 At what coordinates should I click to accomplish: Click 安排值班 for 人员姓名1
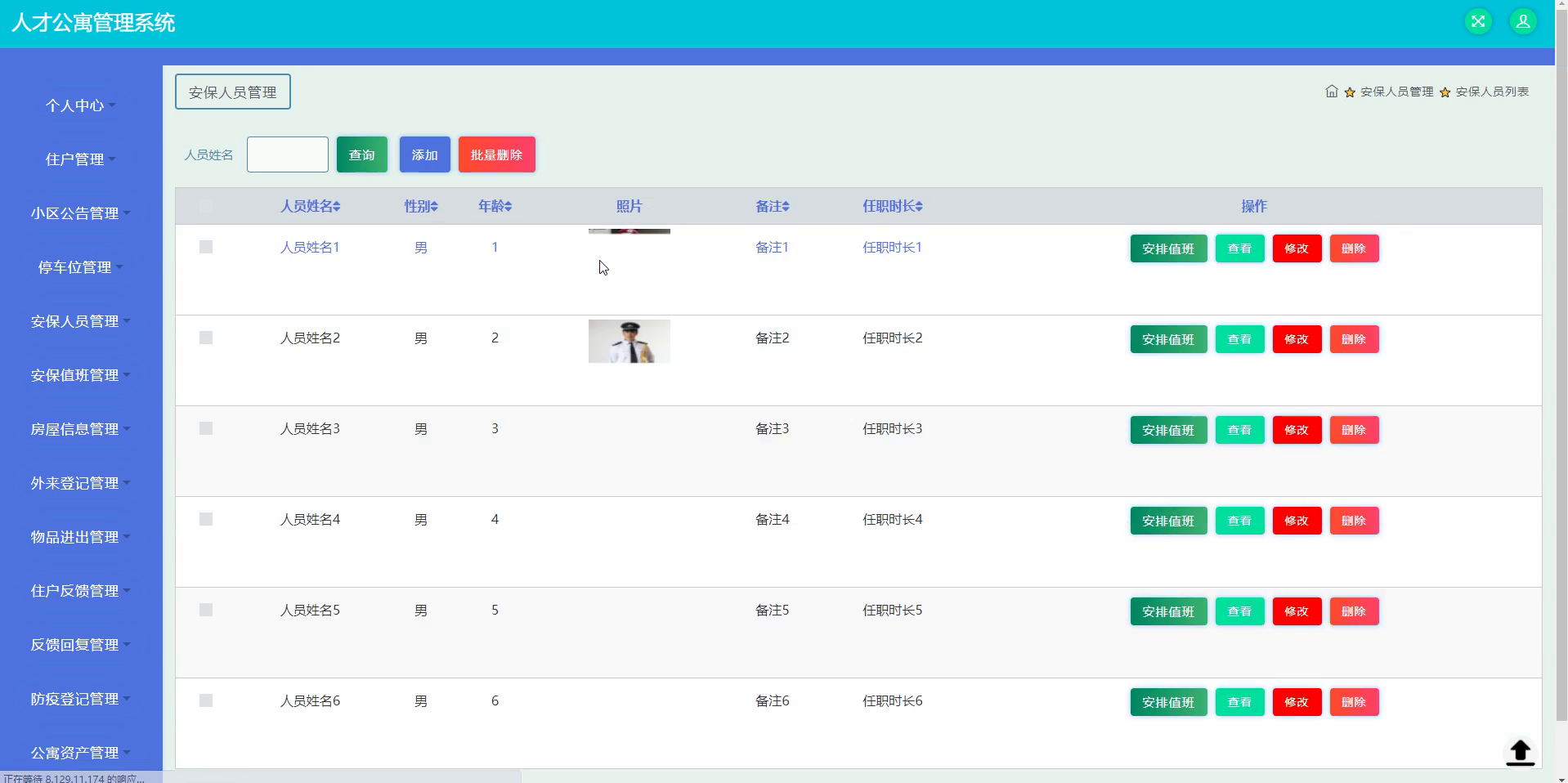pyautogui.click(x=1169, y=248)
